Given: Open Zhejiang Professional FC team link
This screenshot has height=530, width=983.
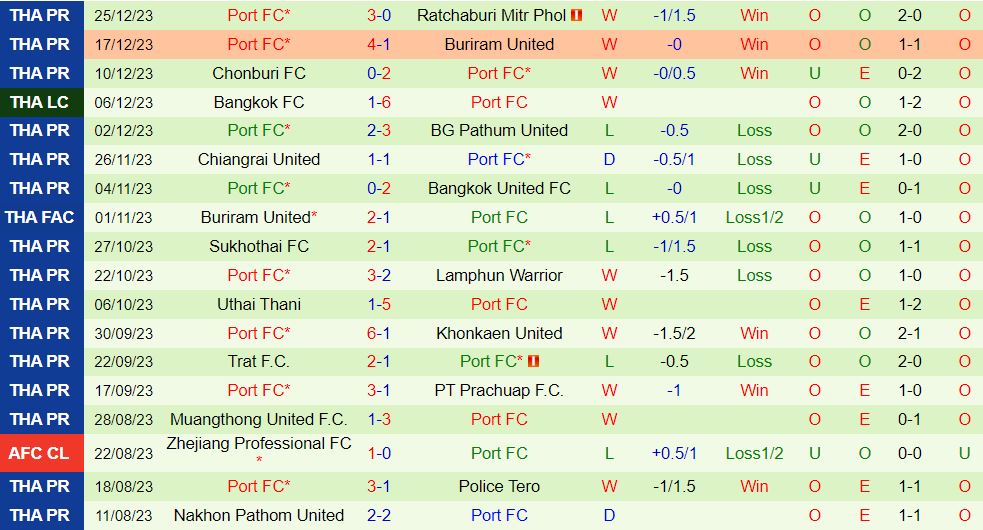Looking at the screenshot, I should click(259, 443).
